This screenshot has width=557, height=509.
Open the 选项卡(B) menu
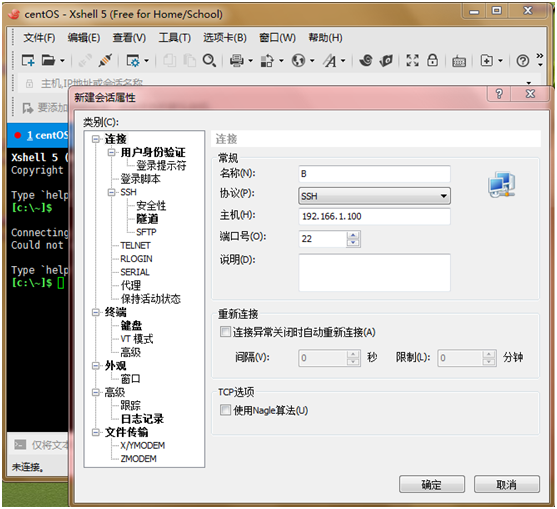point(225,38)
